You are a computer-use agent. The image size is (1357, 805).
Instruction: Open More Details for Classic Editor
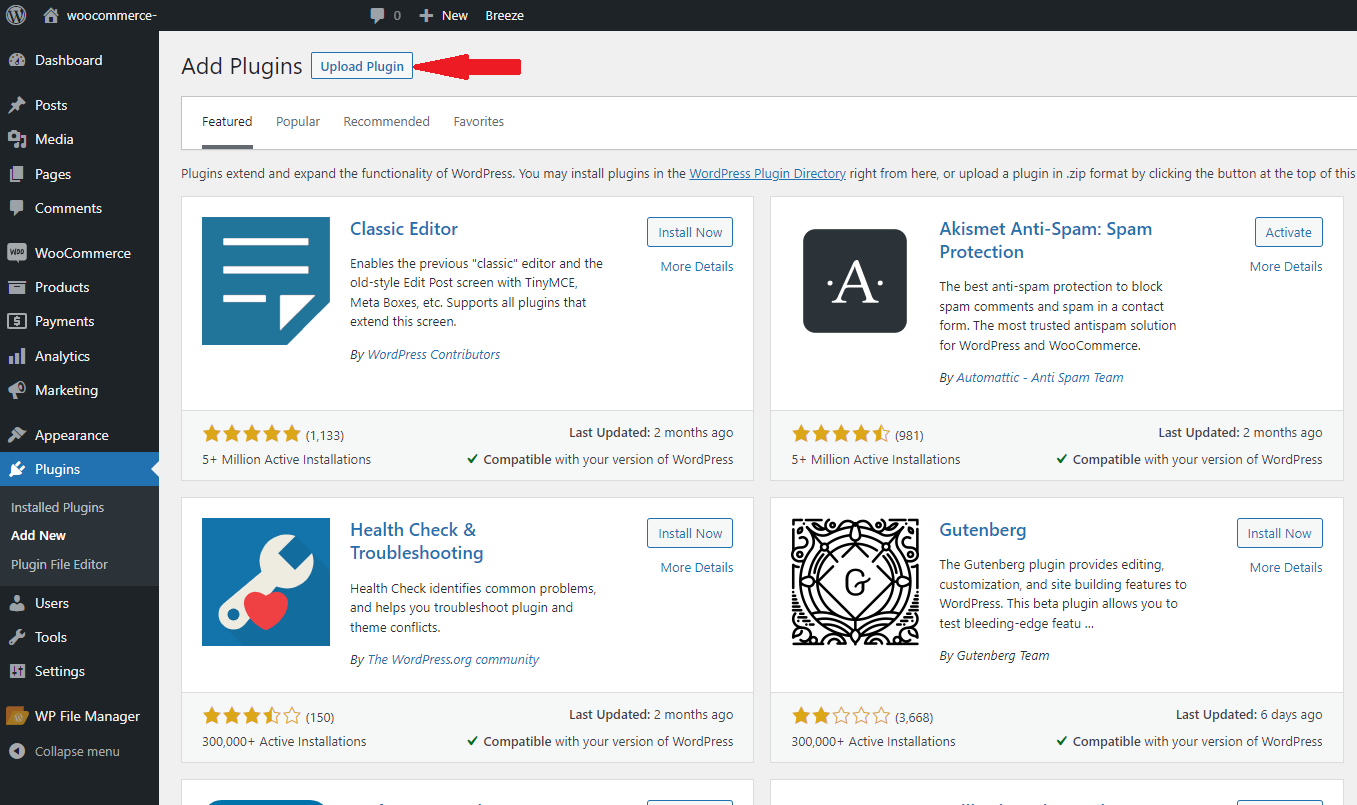coord(697,267)
